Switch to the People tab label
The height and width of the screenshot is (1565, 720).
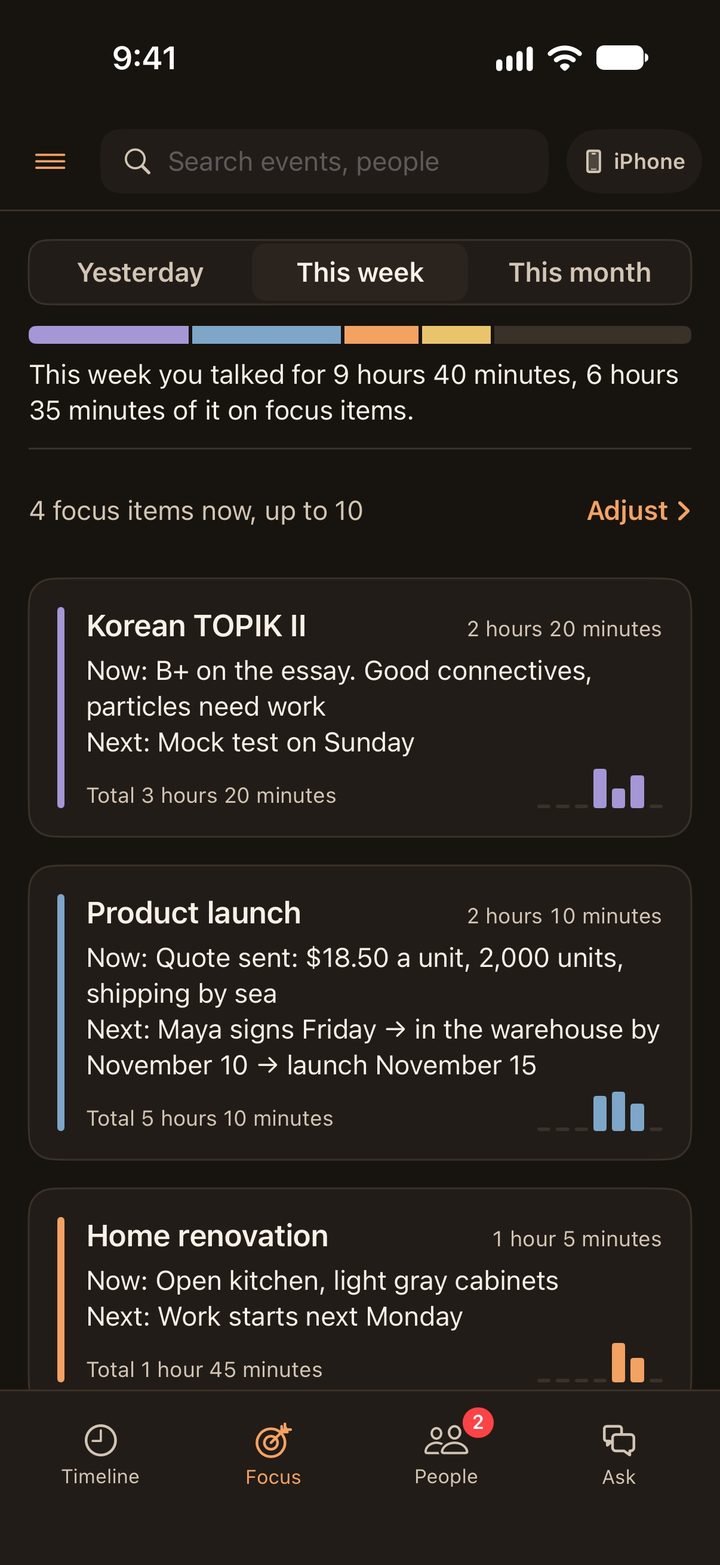coord(446,1477)
